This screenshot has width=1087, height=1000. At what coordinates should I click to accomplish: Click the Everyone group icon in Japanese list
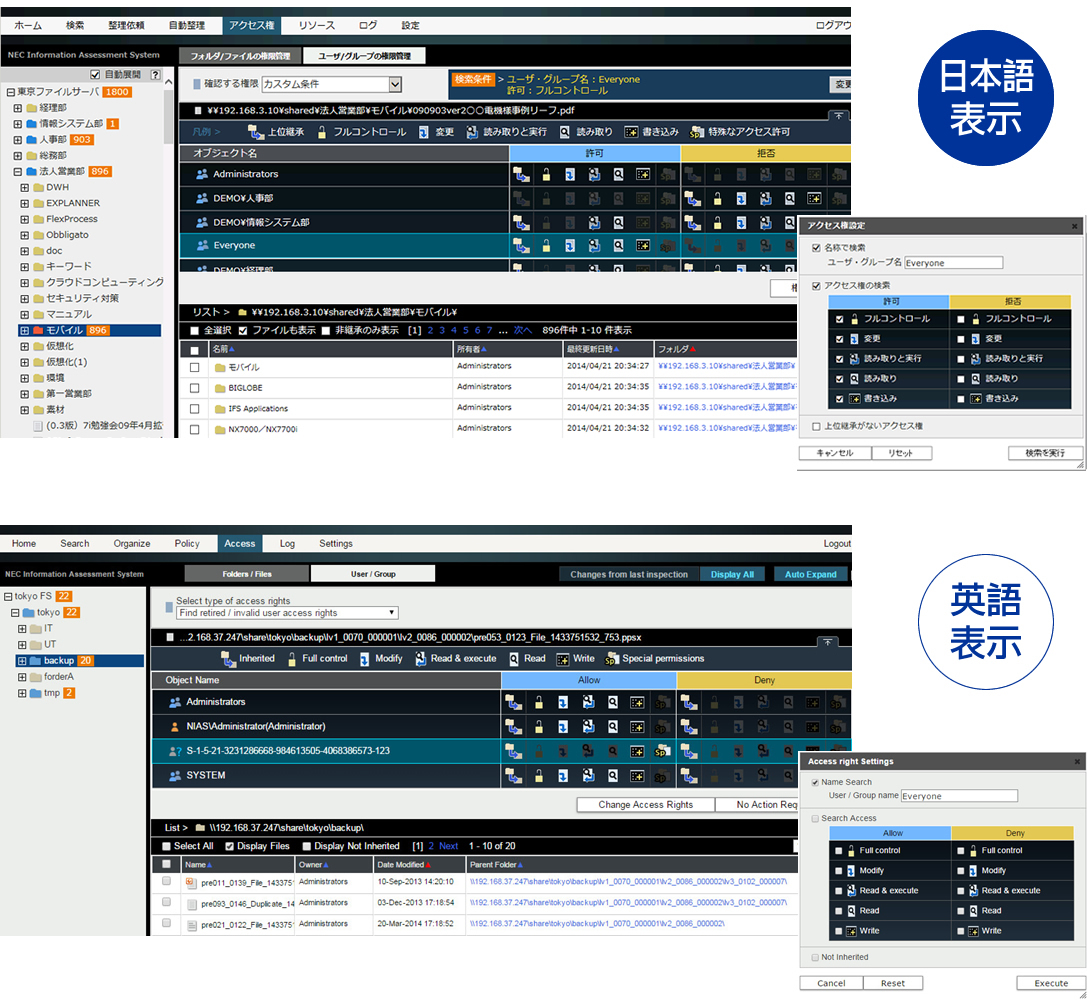pos(202,245)
